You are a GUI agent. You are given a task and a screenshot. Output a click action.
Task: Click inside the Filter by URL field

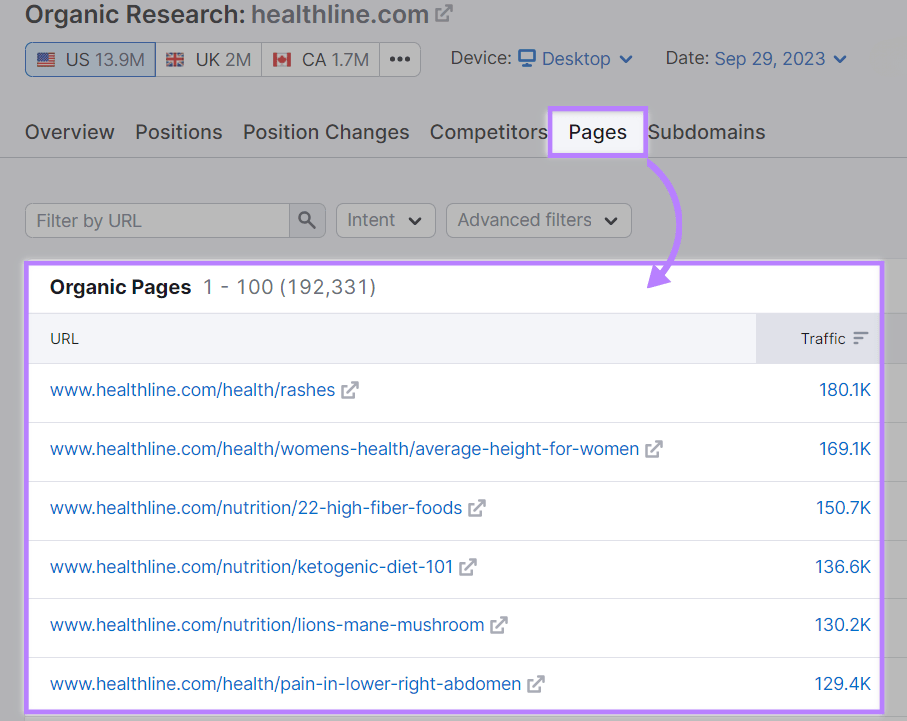coord(157,220)
